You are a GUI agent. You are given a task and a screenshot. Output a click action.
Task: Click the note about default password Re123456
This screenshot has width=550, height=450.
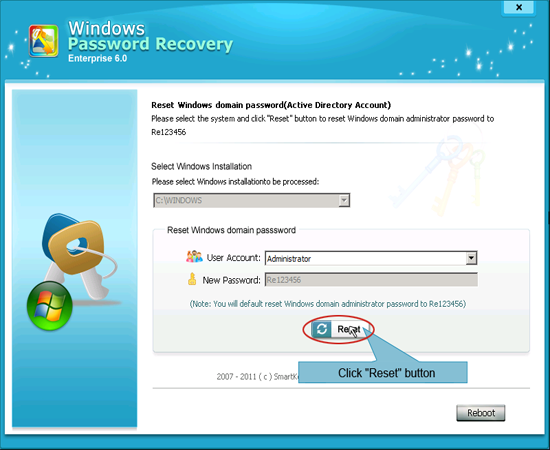pos(328,304)
